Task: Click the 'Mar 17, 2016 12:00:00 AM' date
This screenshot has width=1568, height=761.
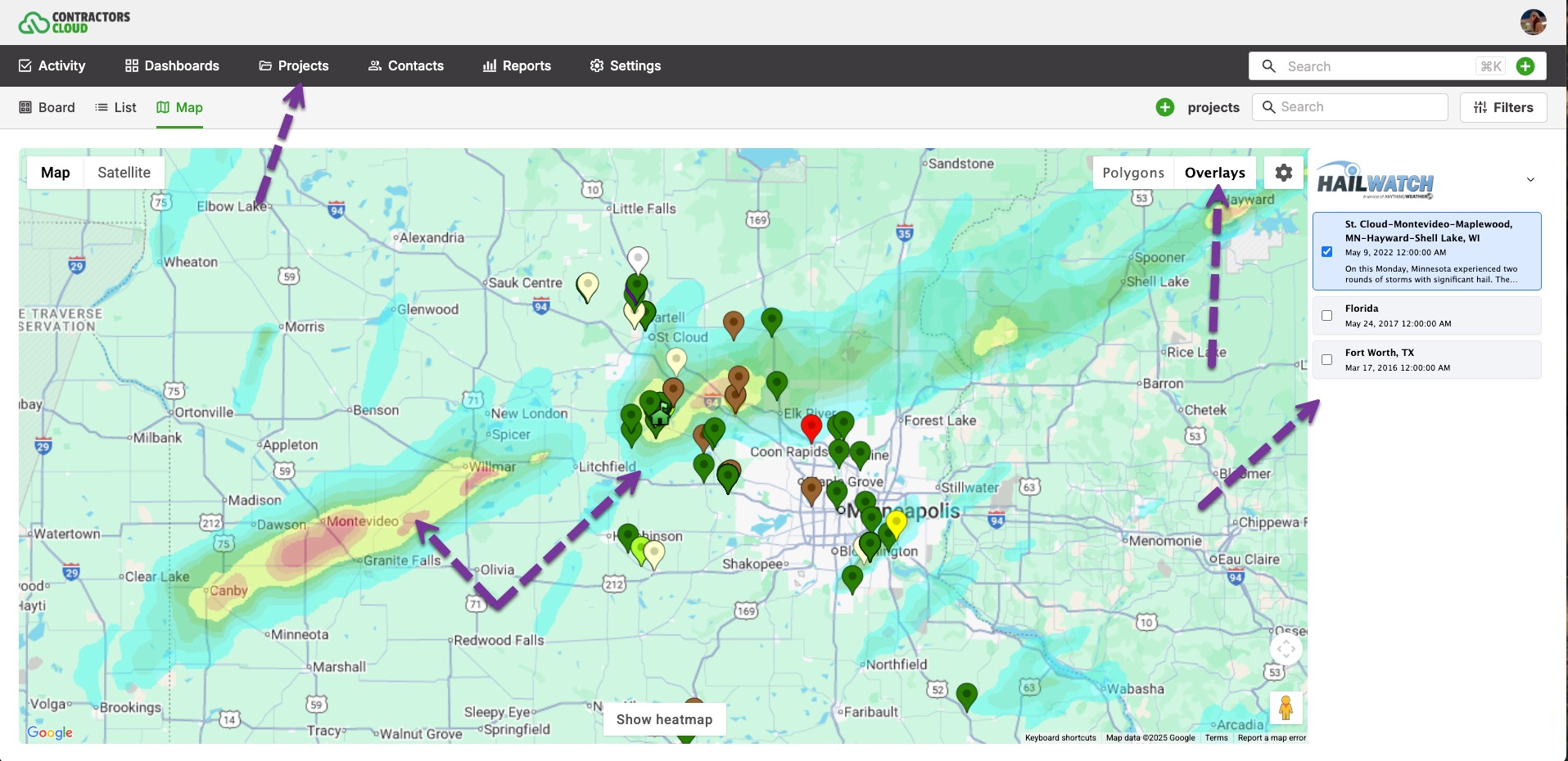Action: 1397,368
